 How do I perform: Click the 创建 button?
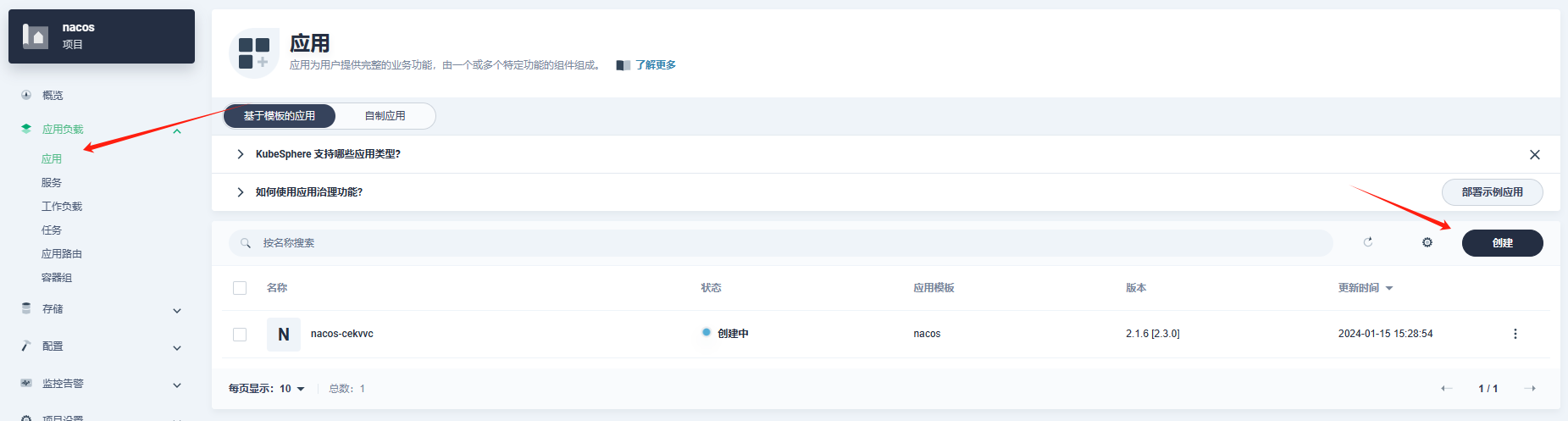point(1503,243)
